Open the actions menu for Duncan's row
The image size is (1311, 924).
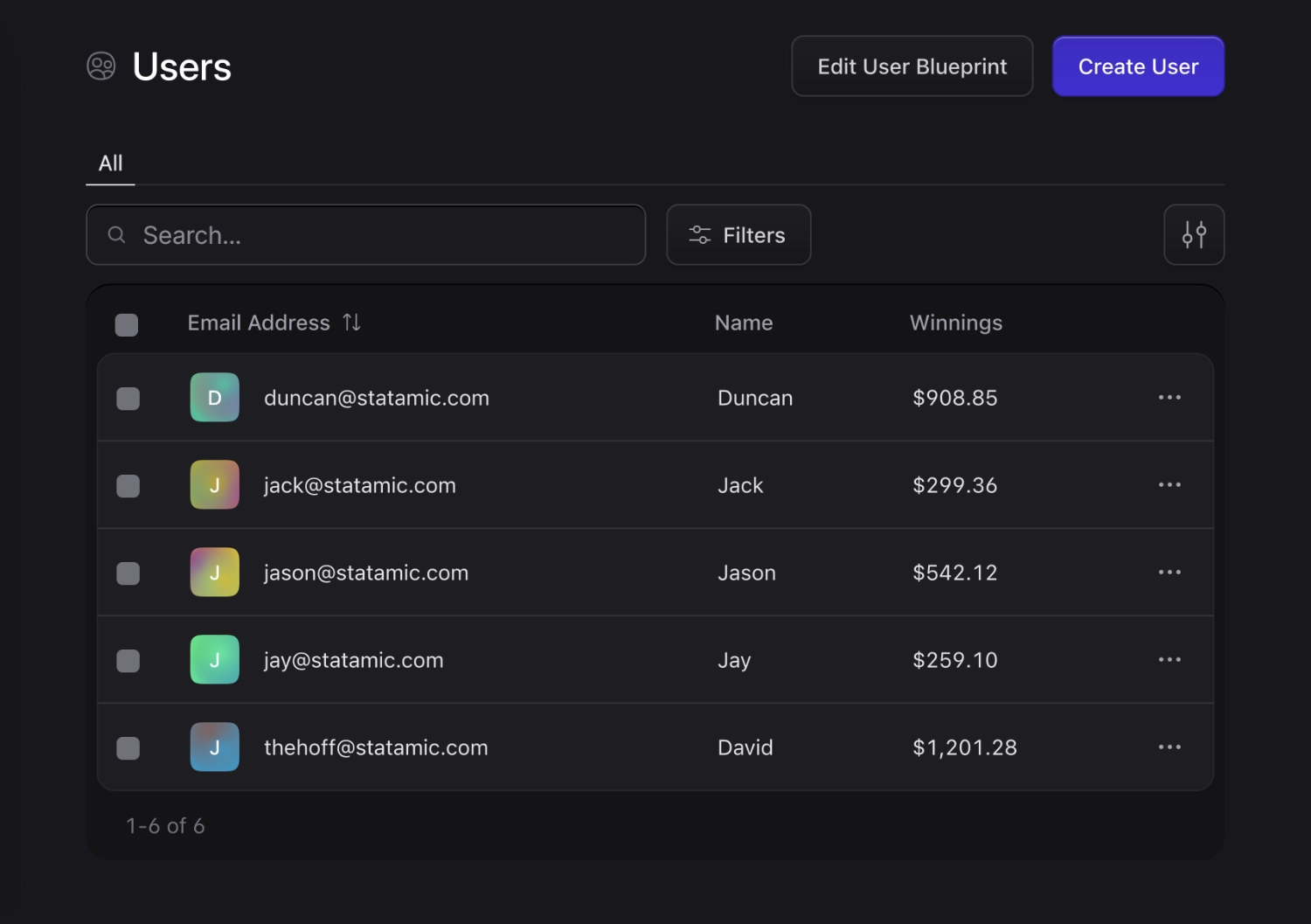click(1169, 398)
